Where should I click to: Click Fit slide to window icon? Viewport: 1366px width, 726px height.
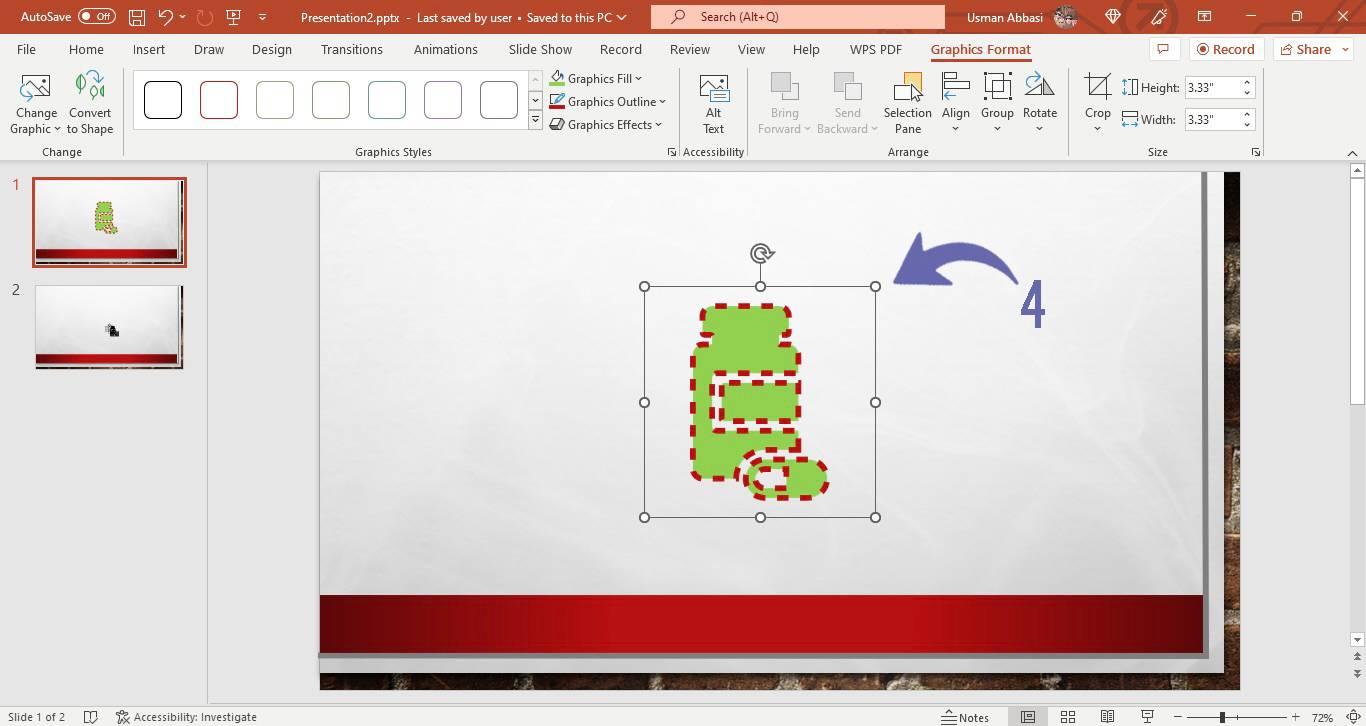point(1351,717)
